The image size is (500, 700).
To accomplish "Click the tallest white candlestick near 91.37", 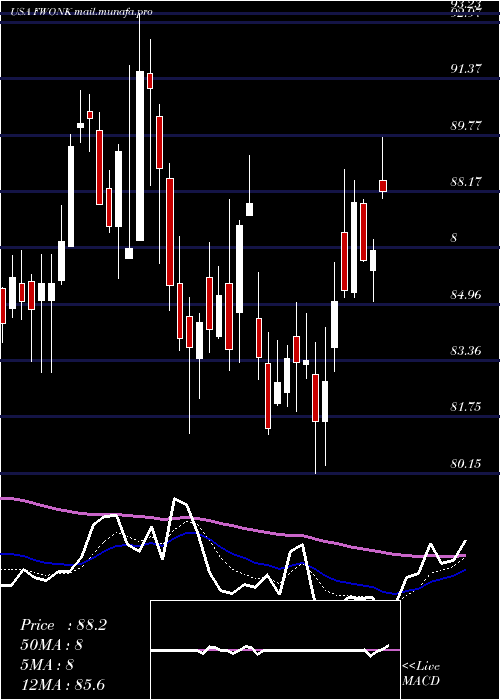I will (140, 156).
